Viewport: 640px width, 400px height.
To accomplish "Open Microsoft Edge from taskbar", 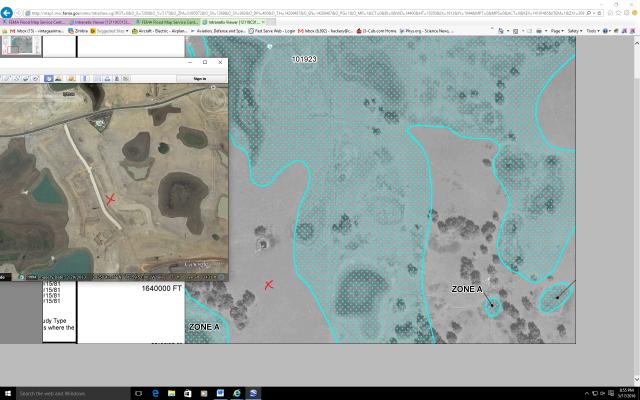I will click(x=155, y=393).
